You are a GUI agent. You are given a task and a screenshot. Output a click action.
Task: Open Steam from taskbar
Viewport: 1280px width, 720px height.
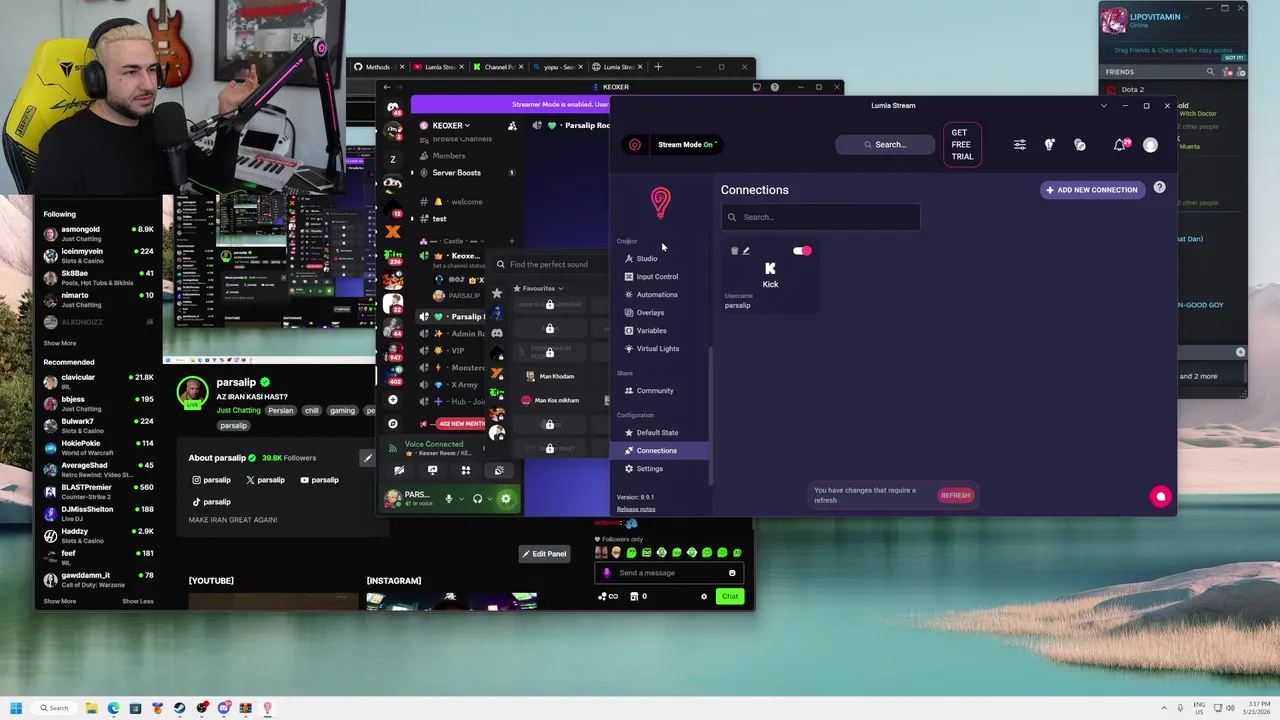click(179, 708)
